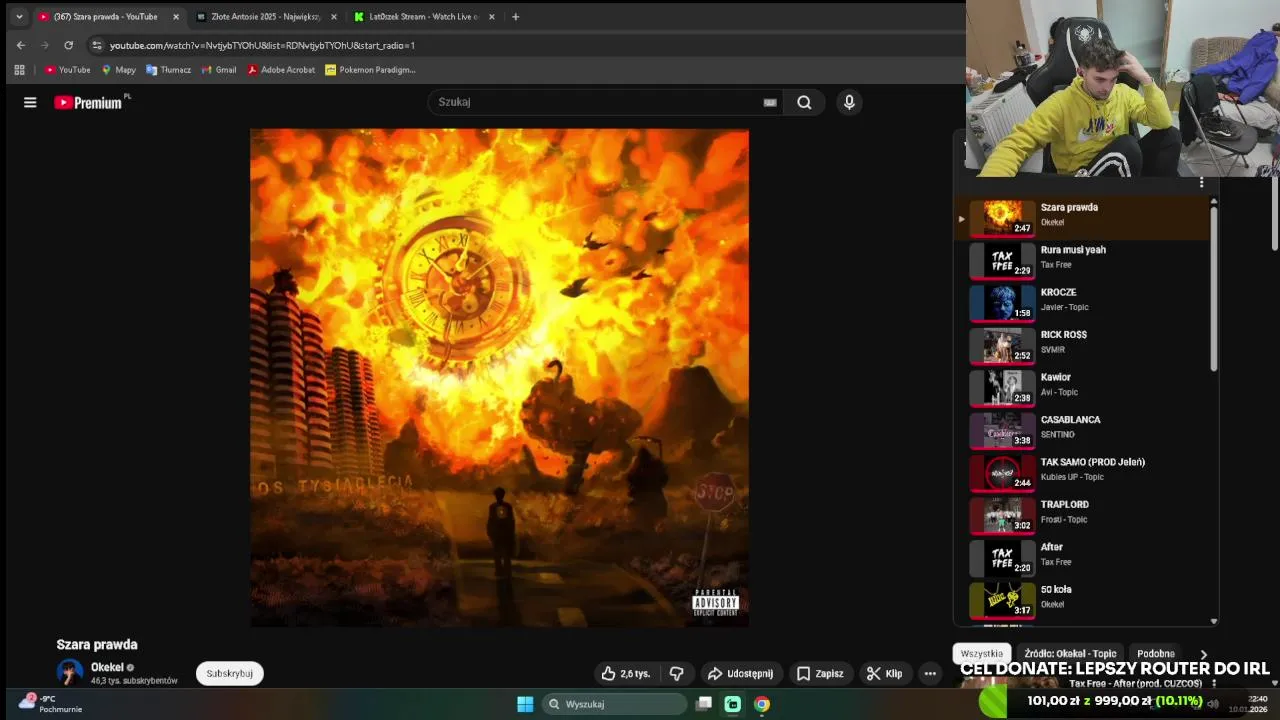Open the YouTube hamburger guide menu
Viewport: 1280px width, 720px height.
pyautogui.click(x=30, y=102)
